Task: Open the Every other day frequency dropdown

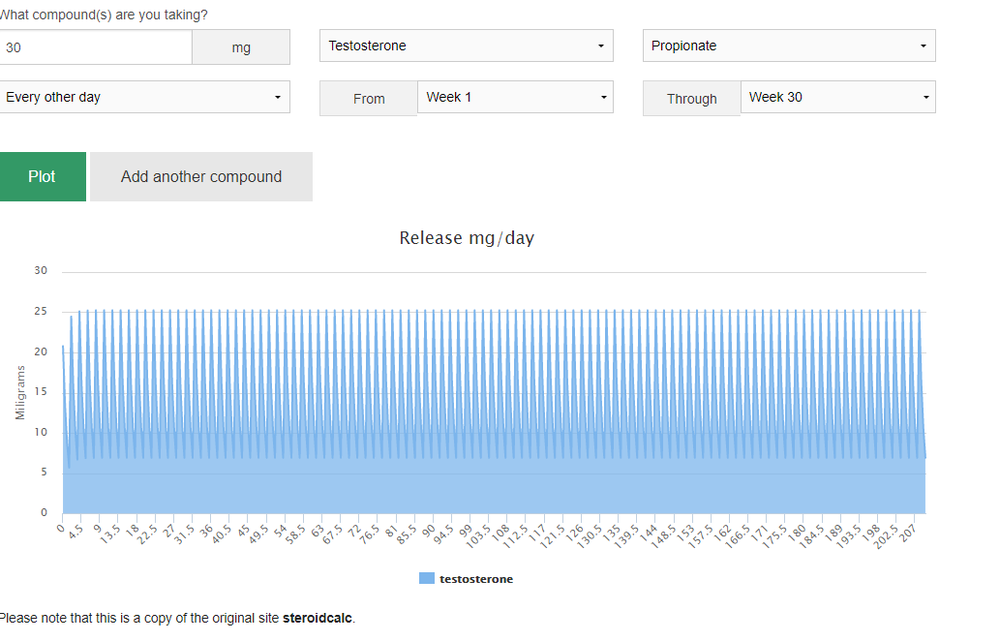Action: click(144, 97)
